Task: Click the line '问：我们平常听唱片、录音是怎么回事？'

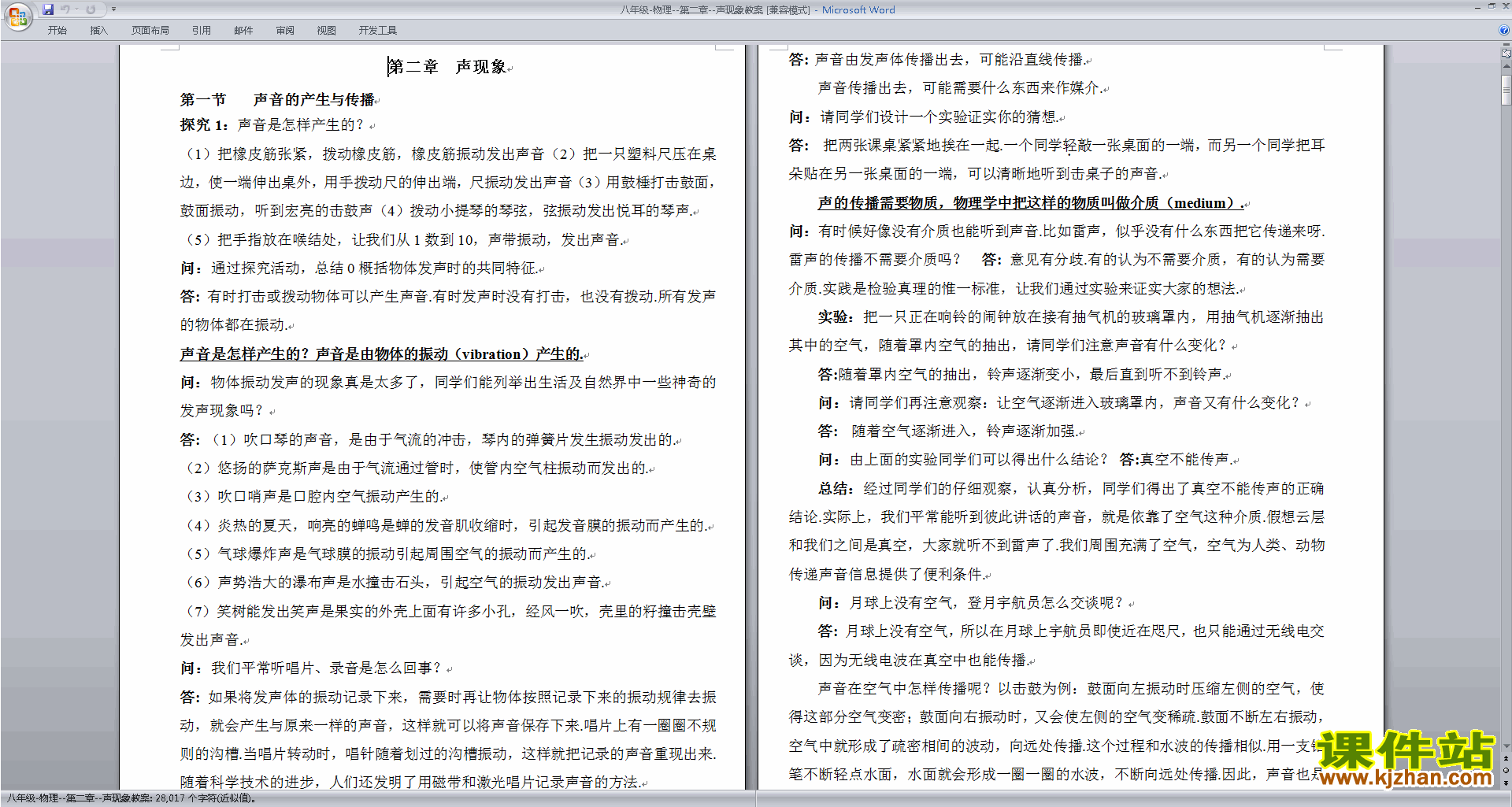Action: pyautogui.click(x=312, y=668)
